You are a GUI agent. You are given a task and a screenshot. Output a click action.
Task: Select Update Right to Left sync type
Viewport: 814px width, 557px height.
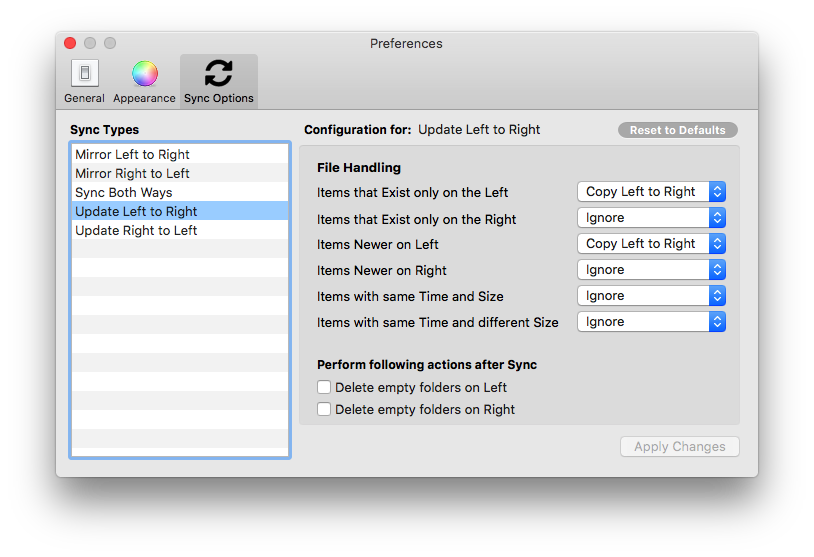(x=136, y=231)
